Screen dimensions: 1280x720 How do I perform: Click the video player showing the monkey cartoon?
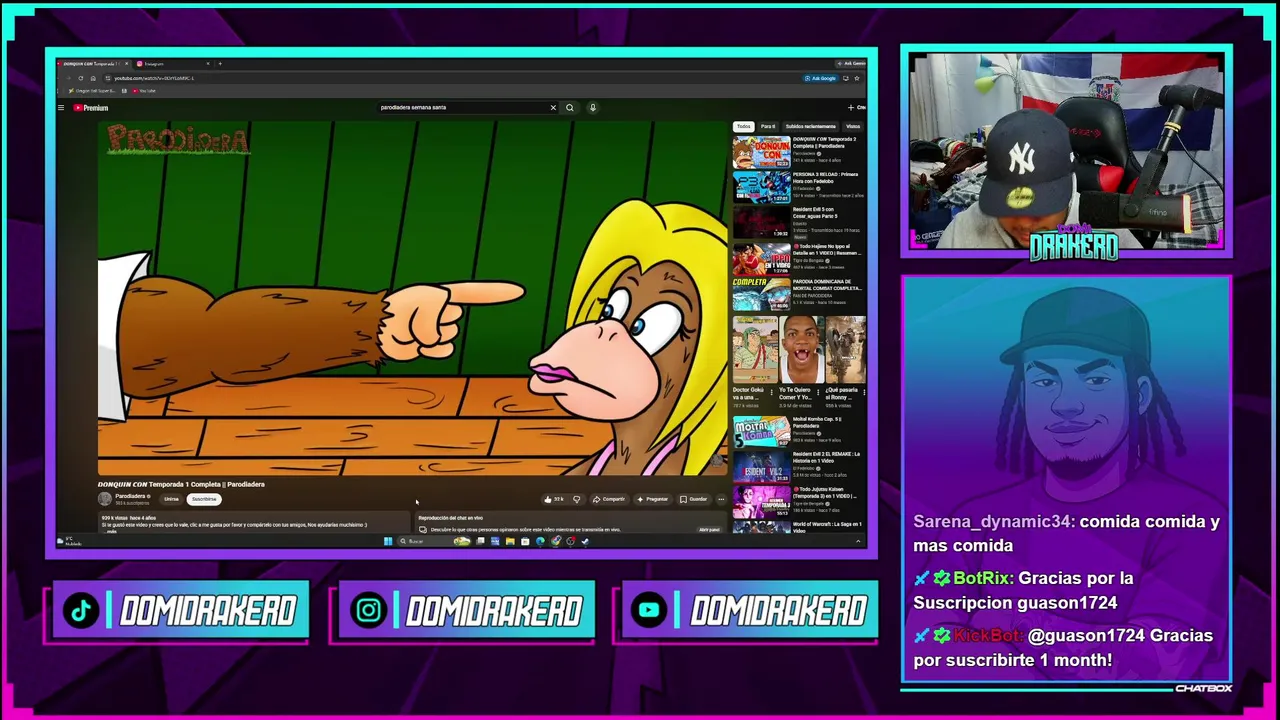click(x=412, y=298)
